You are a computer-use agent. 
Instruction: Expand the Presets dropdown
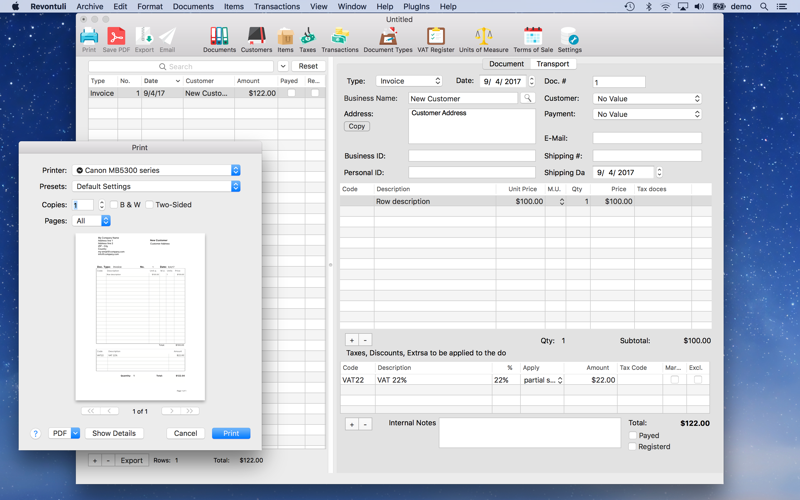157,186
